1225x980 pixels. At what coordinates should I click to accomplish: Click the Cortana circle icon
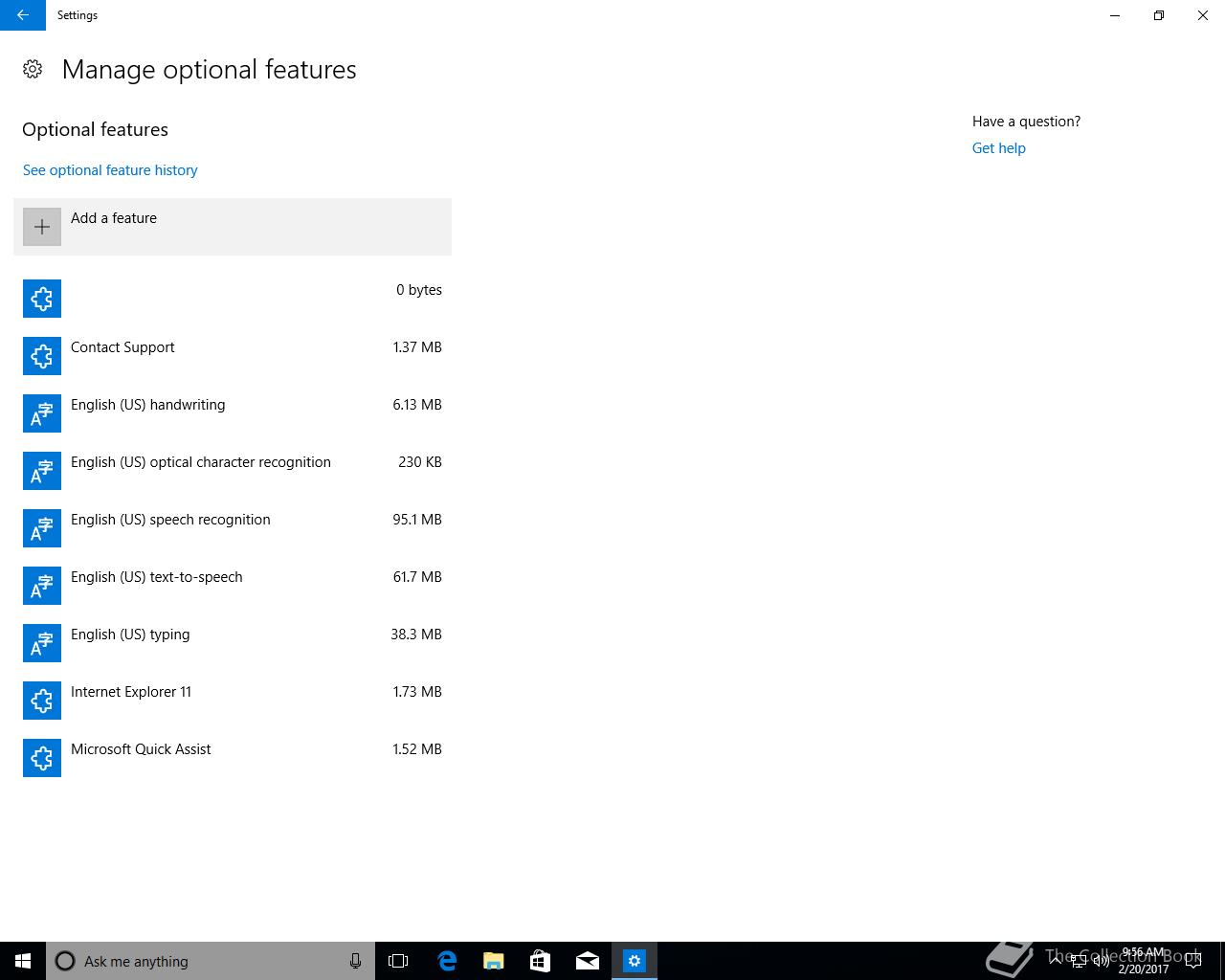click(x=65, y=961)
